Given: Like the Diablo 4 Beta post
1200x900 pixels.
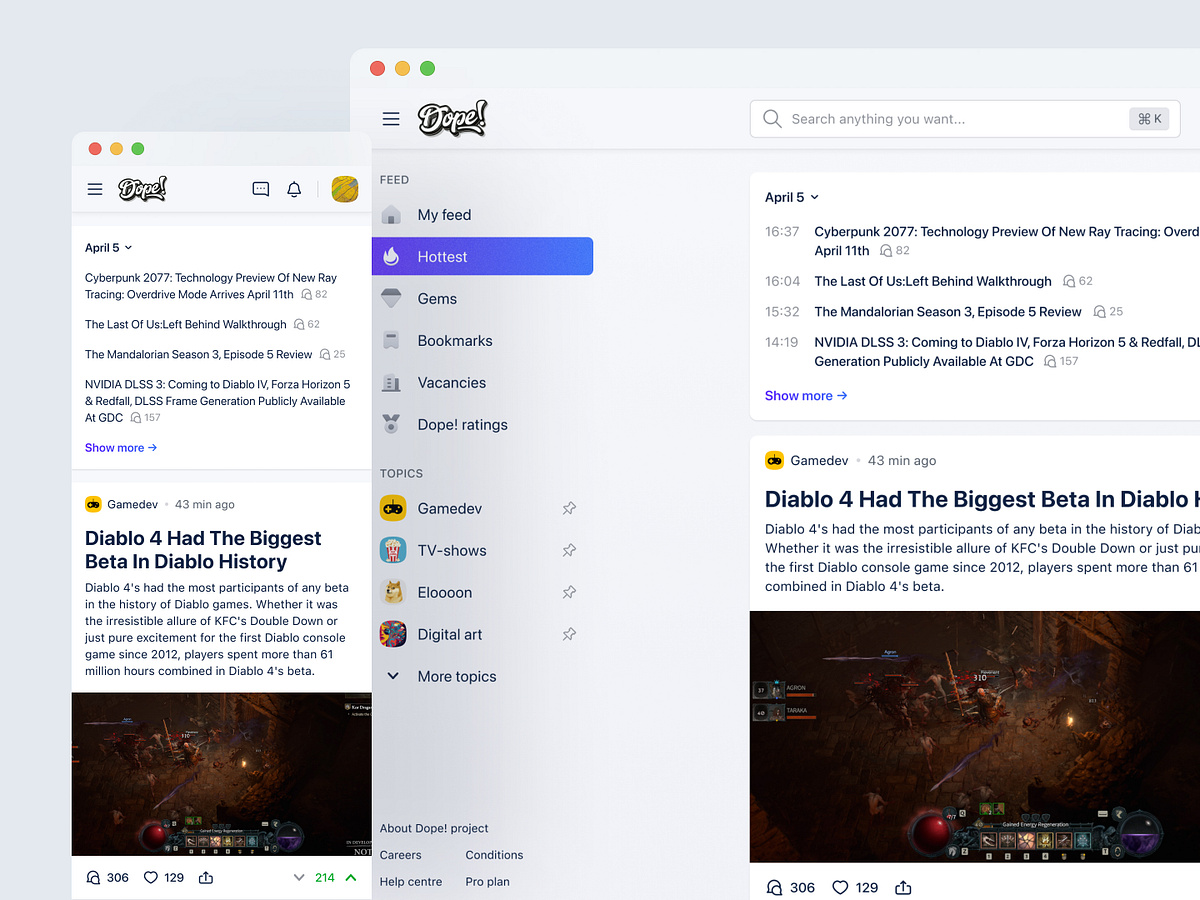Looking at the screenshot, I should (x=839, y=887).
